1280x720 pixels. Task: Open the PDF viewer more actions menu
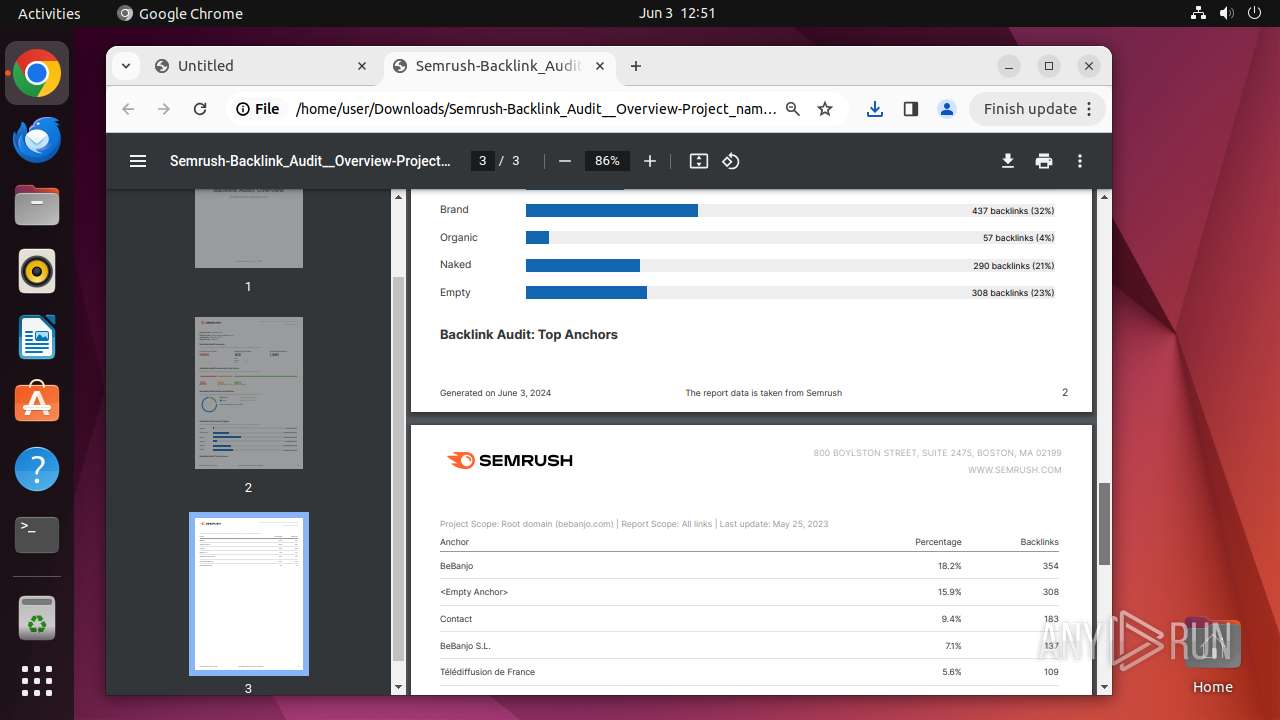(x=1080, y=161)
